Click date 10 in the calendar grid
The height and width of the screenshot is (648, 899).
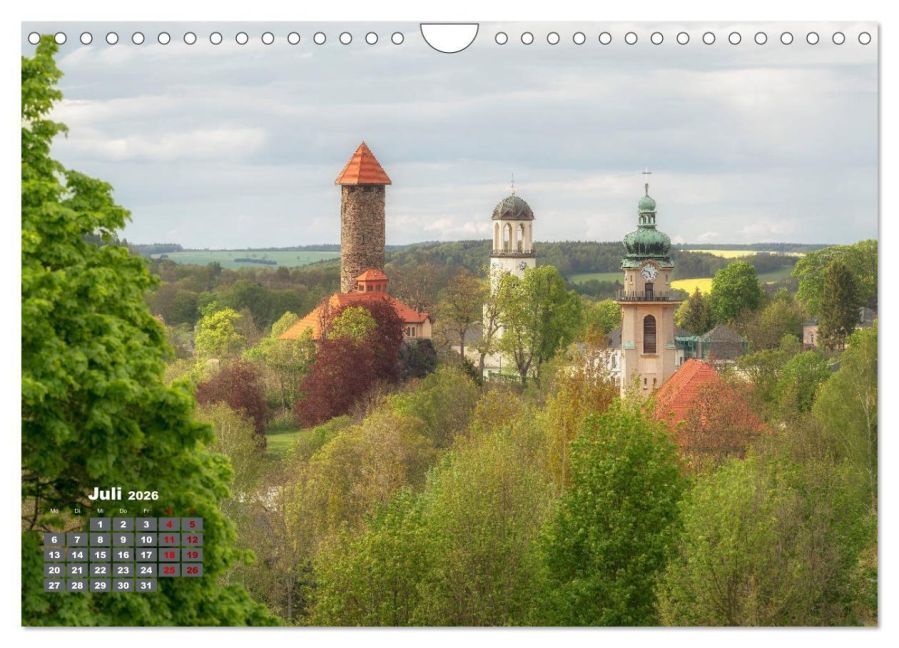pos(146,539)
